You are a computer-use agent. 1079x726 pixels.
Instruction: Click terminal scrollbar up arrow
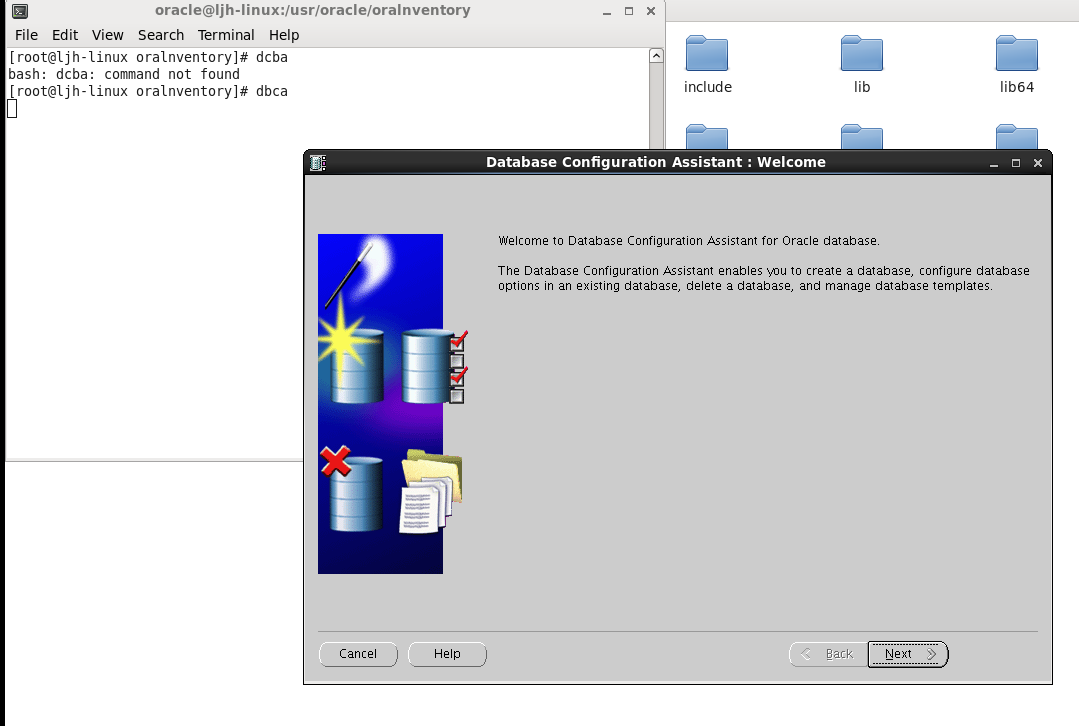click(656, 56)
